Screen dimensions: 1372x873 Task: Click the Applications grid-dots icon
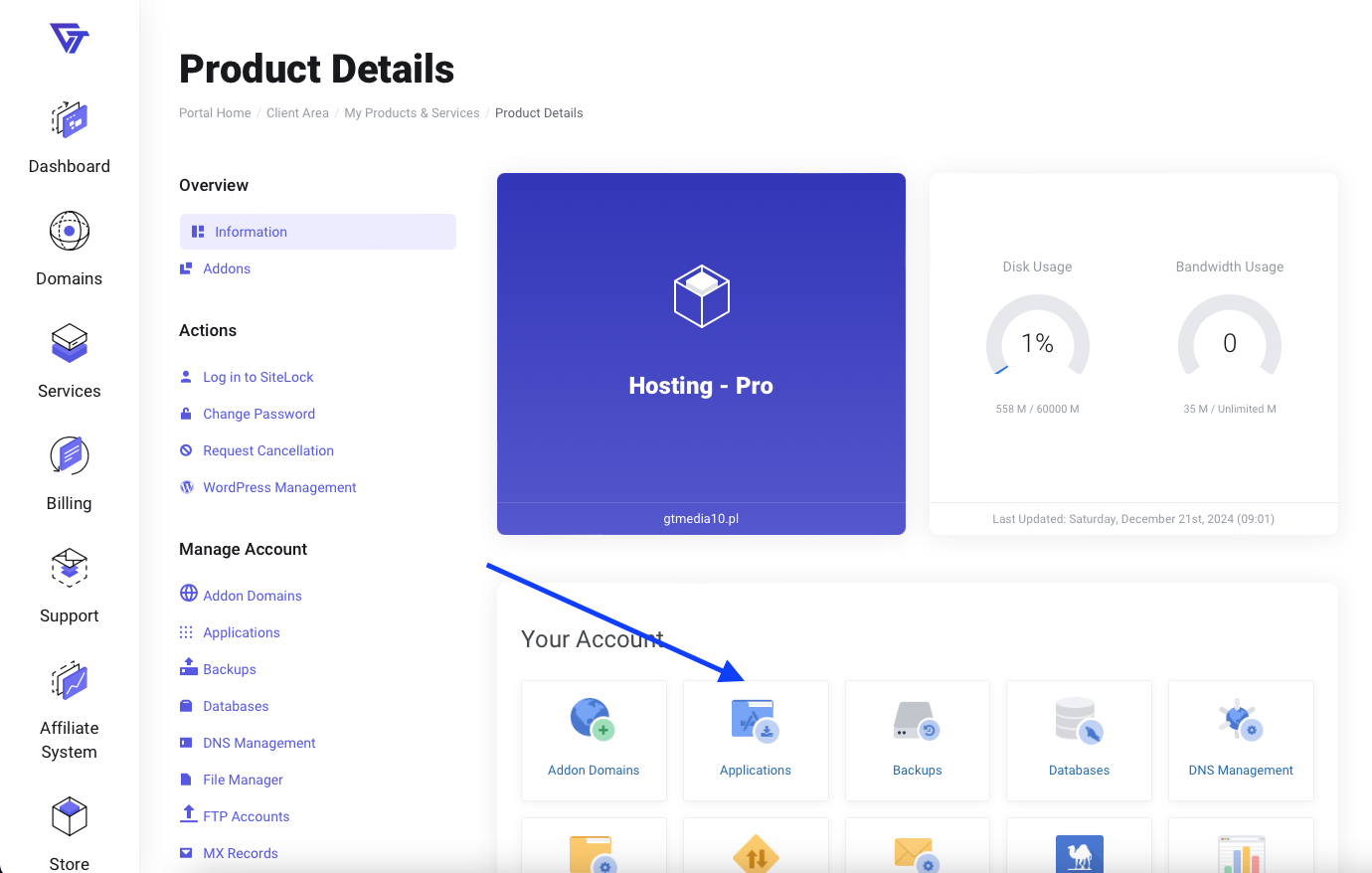coord(186,632)
